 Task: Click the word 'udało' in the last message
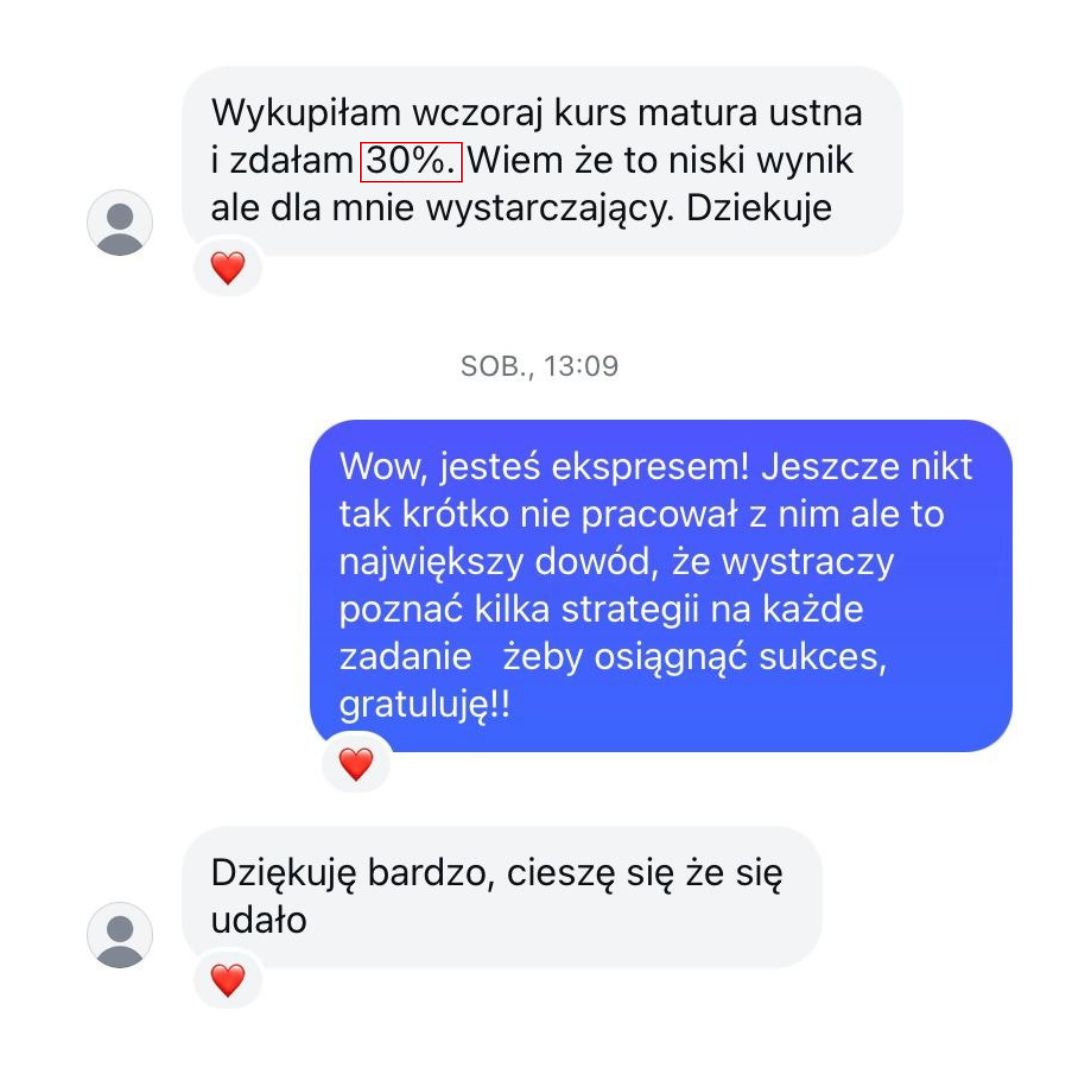point(259,920)
